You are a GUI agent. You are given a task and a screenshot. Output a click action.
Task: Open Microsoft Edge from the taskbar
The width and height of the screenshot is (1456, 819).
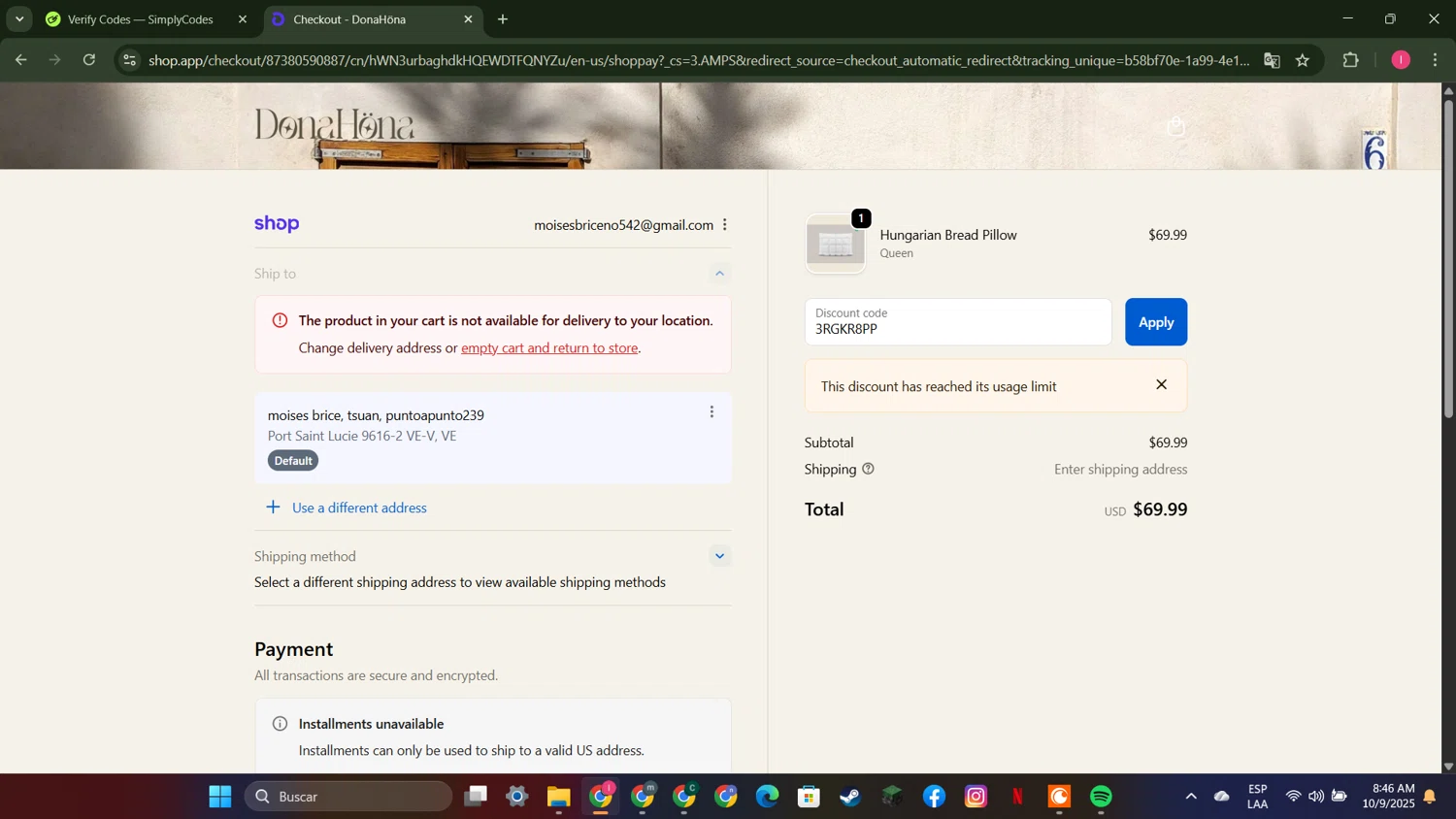pos(768,797)
